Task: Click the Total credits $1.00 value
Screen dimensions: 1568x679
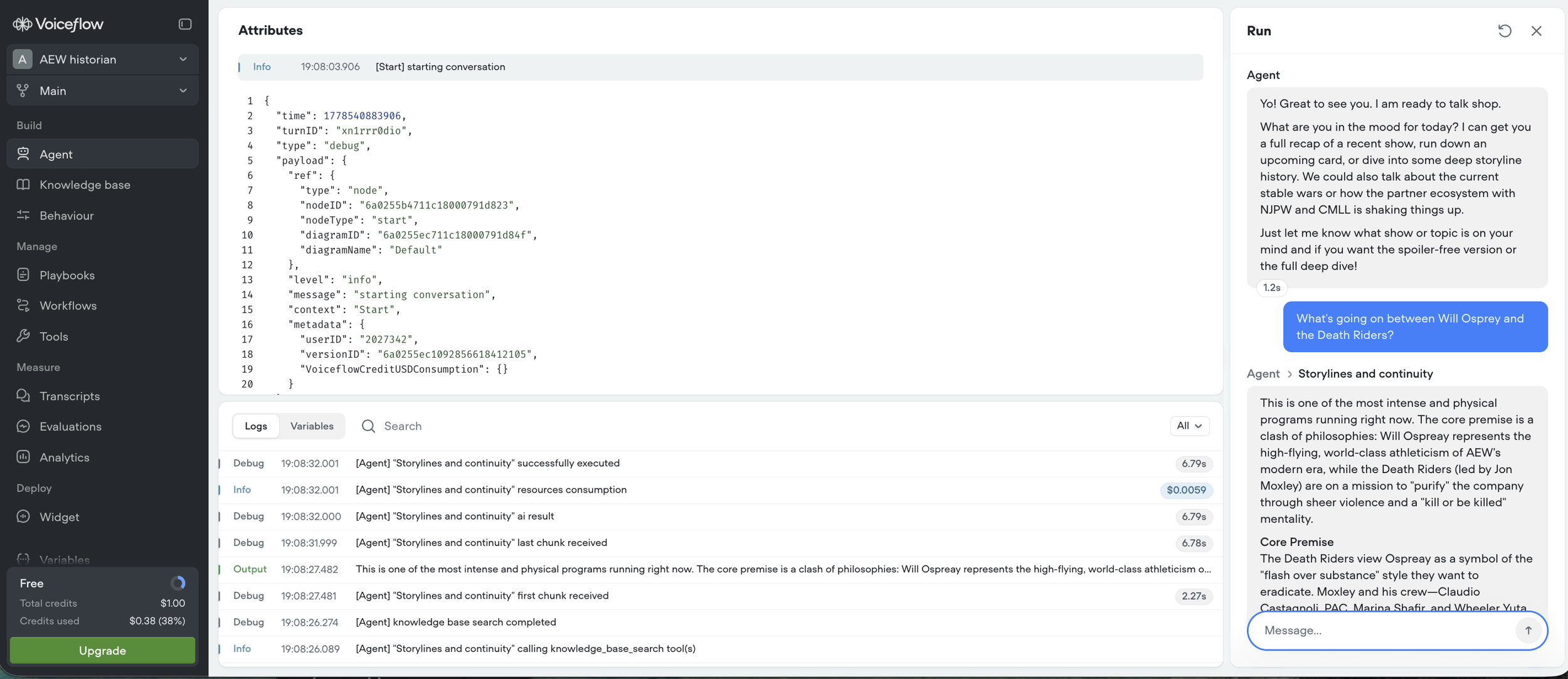Action: tap(172, 603)
